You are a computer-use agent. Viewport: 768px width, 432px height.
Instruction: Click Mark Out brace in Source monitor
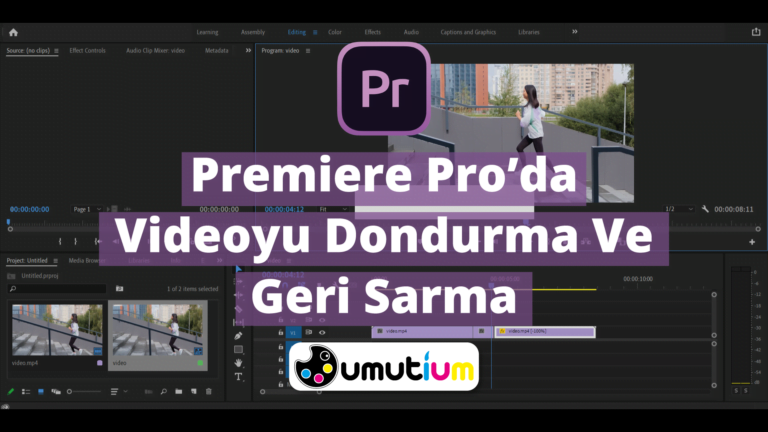(75, 241)
